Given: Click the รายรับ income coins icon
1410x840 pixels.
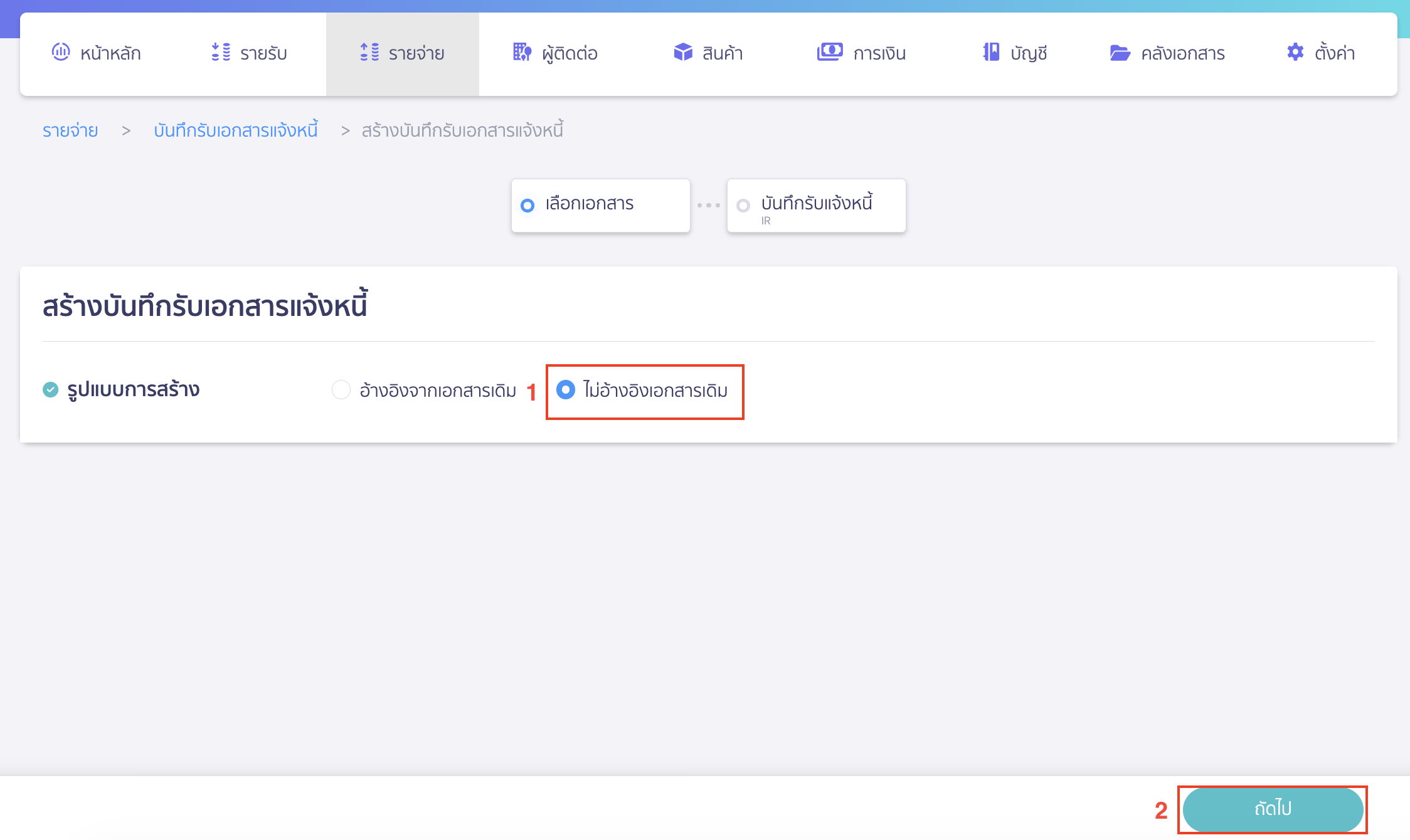Looking at the screenshot, I should (221, 52).
